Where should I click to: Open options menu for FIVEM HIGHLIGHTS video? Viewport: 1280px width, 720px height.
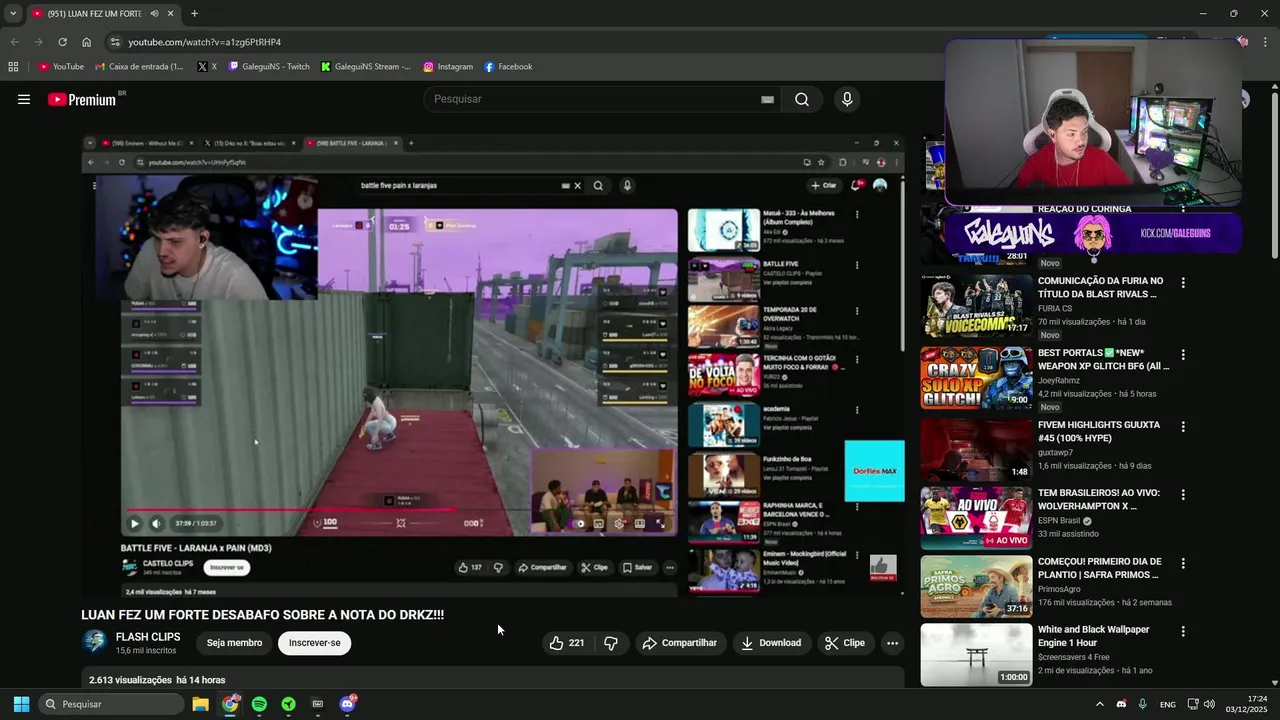point(1183,427)
